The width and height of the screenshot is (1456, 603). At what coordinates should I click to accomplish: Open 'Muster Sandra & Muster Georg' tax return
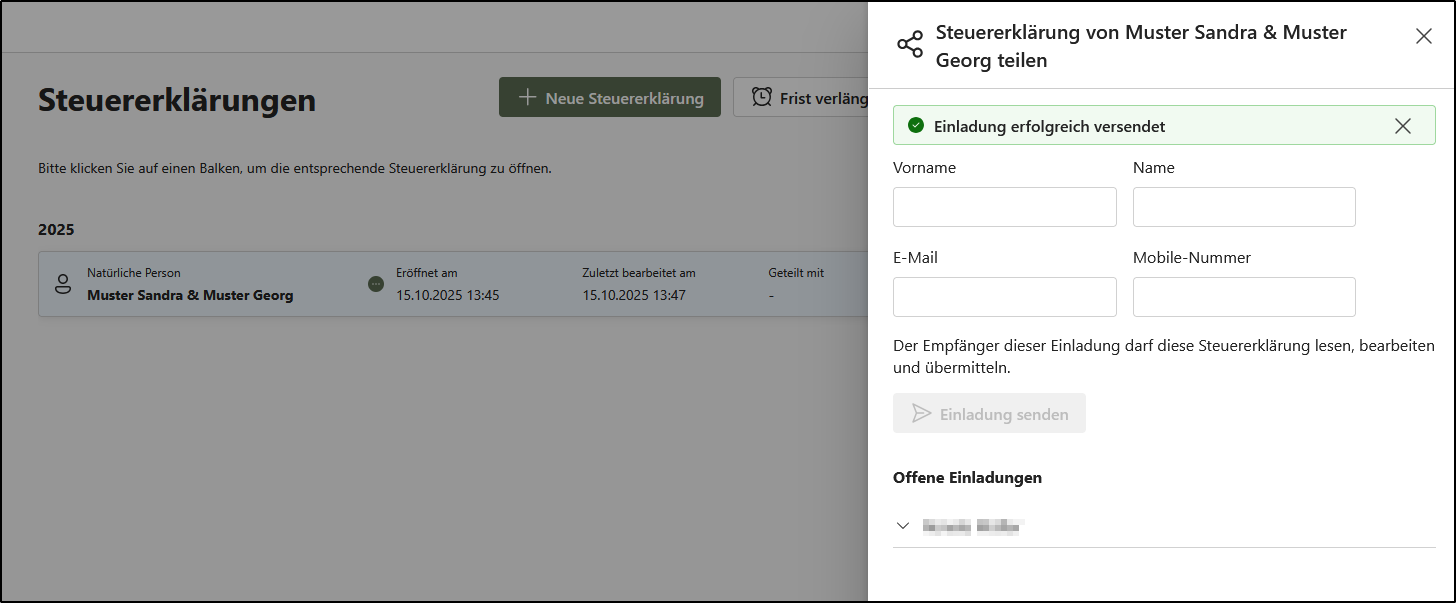(190, 295)
